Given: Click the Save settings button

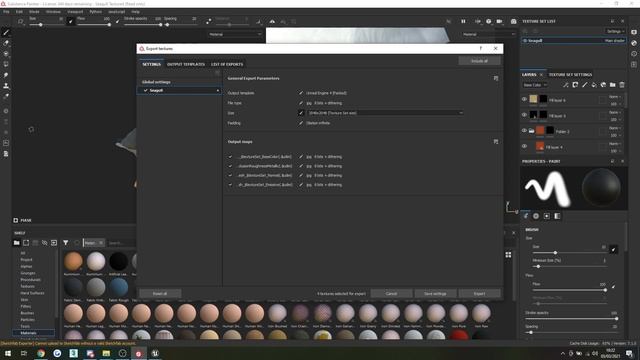Looking at the screenshot, I should [x=435, y=293].
